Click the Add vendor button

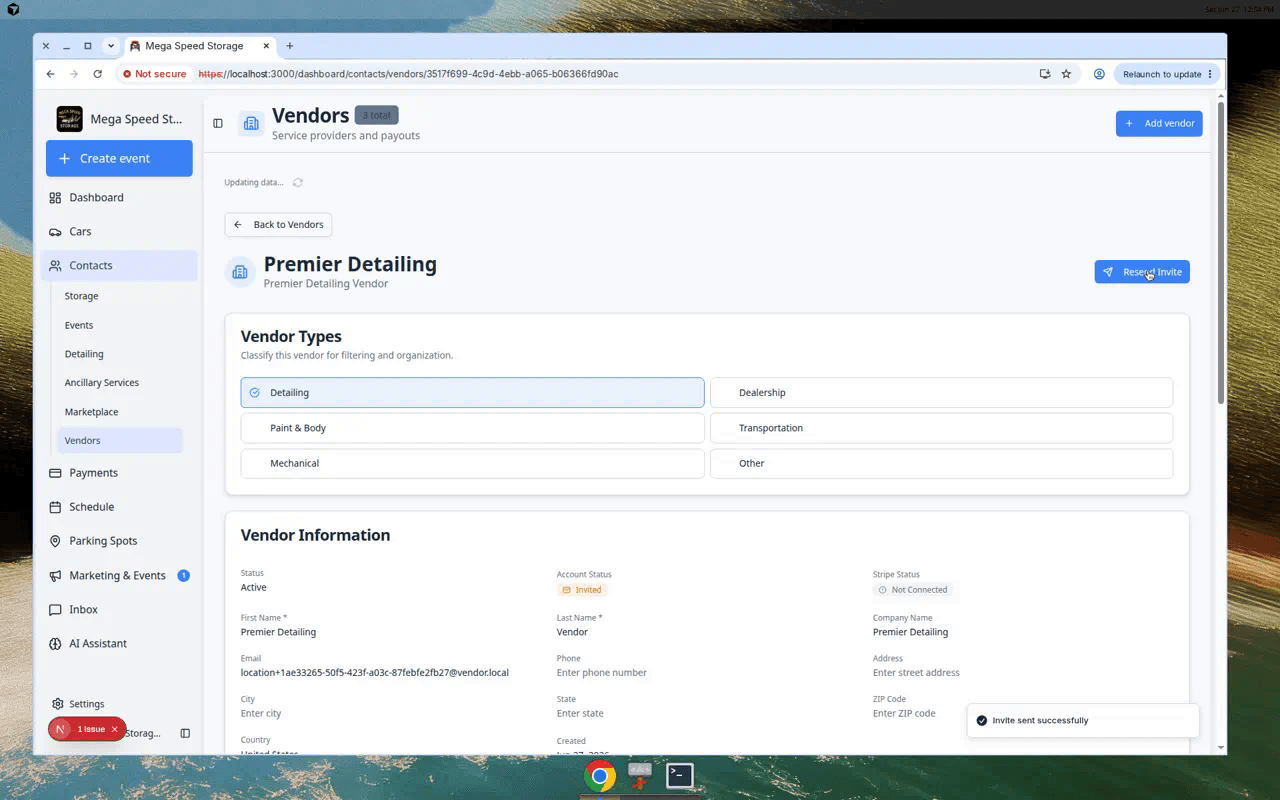[x=1159, y=123]
